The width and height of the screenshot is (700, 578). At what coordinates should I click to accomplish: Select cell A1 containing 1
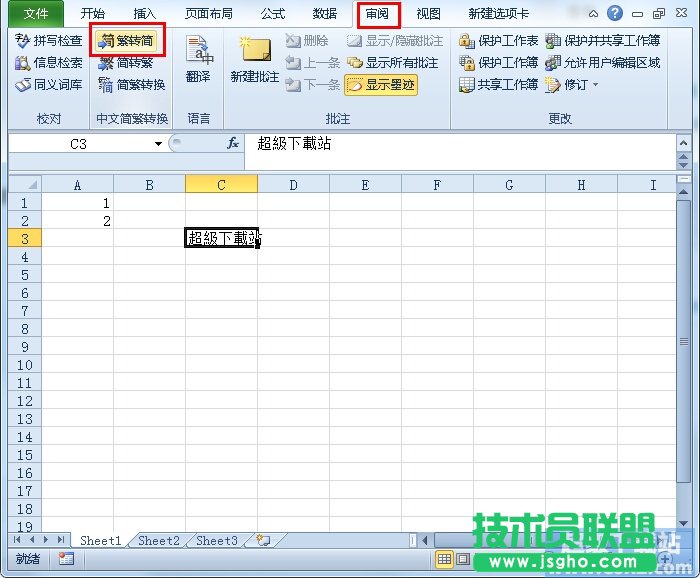tap(77, 203)
